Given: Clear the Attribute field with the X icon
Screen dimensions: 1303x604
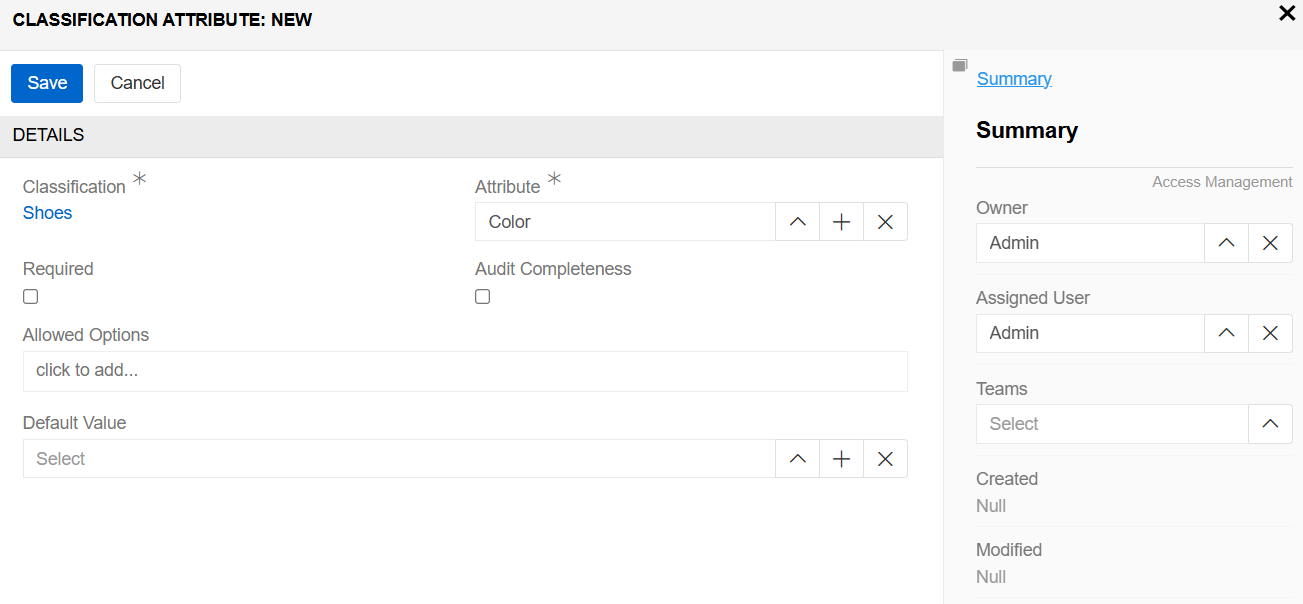Looking at the screenshot, I should tap(885, 221).
